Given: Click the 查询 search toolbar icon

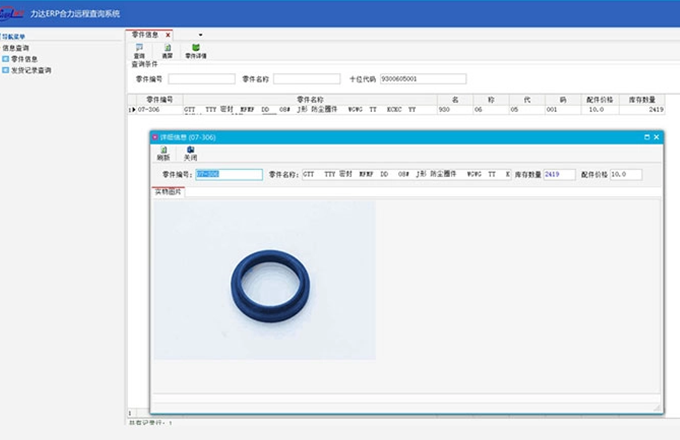Looking at the screenshot, I should [139, 51].
